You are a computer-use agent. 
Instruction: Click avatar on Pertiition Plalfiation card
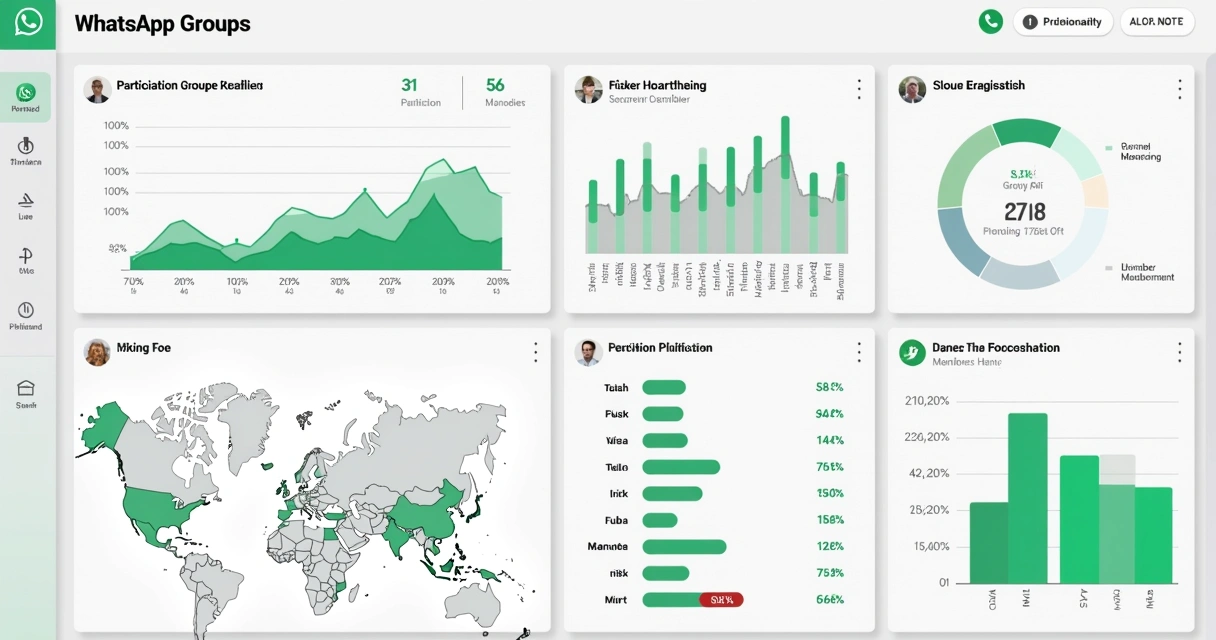pyautogui.click(x=588, y=351)
